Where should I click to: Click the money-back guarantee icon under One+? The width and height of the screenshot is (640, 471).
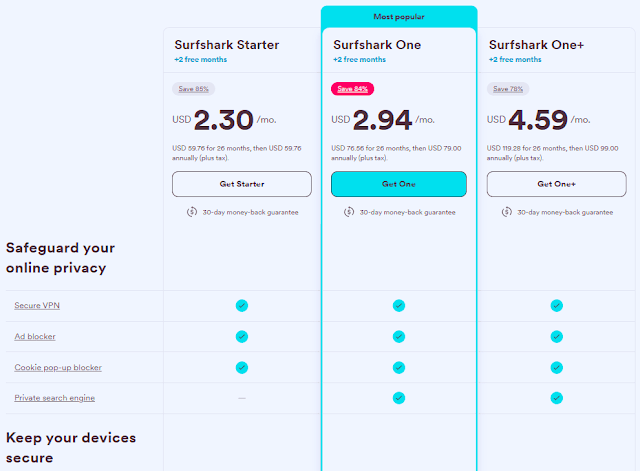coord(507,212)
